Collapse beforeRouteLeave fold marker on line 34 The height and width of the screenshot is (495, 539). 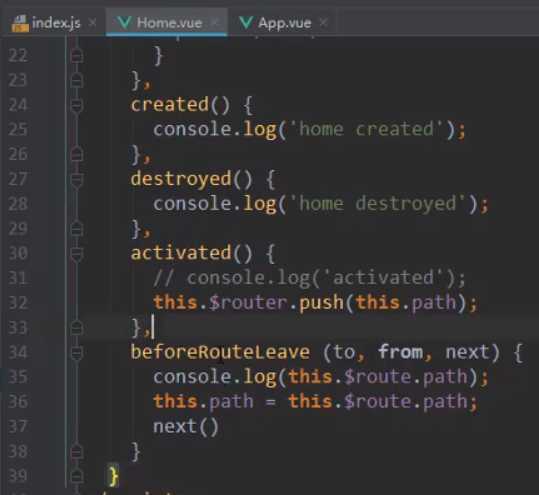pos(77,353)
